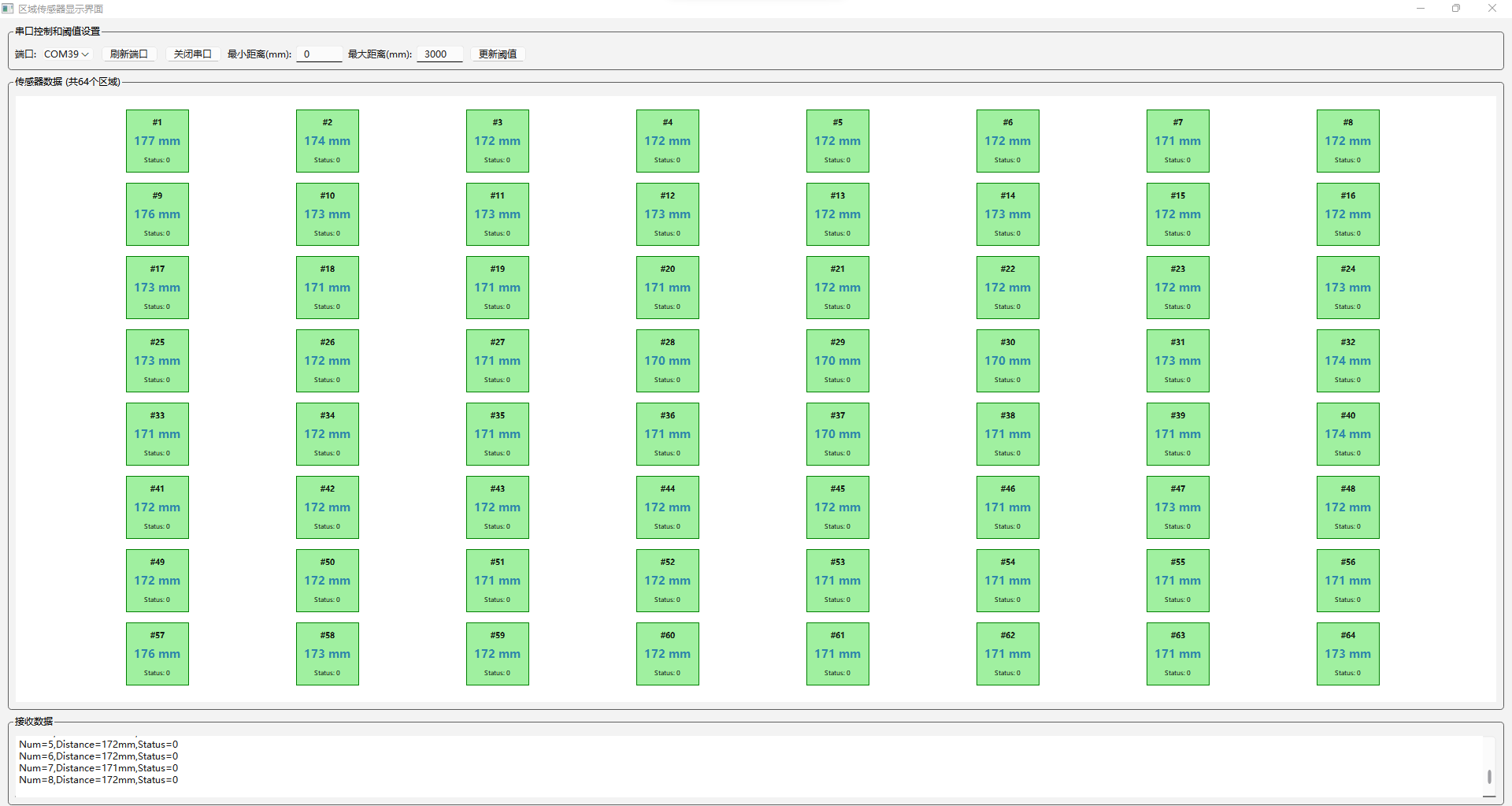Select sensor tile #54

click(1008, 581)
